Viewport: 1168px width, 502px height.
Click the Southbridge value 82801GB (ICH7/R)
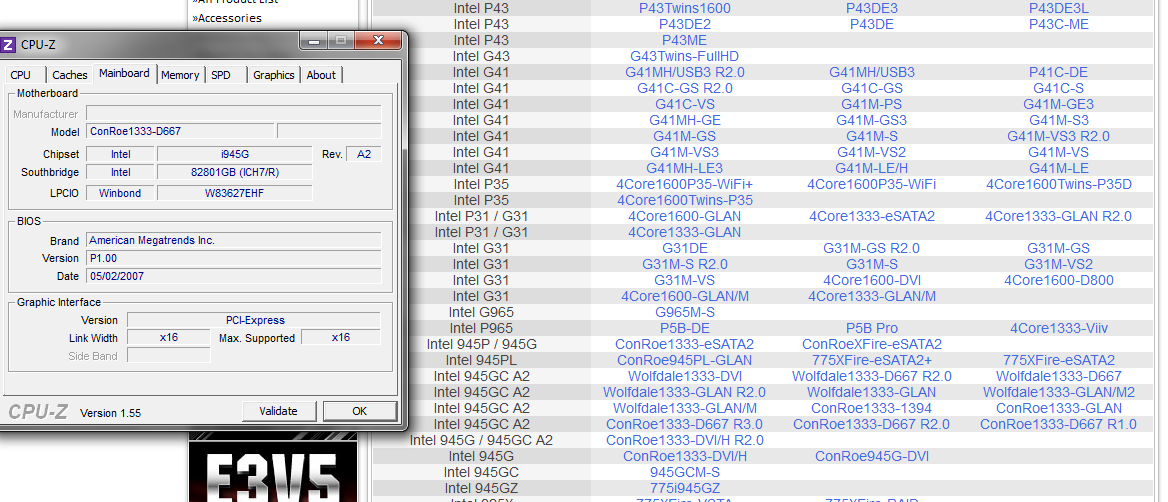pyautogui.click(x=235, y=172)
